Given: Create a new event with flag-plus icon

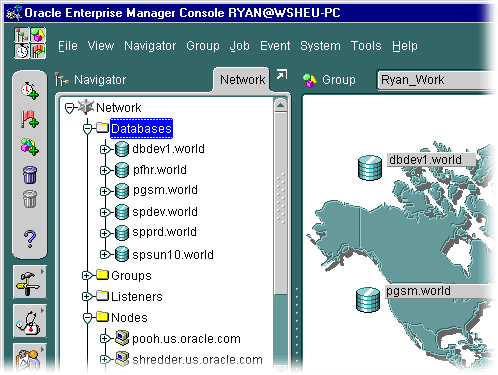Looking at the screenshot, I should (30, 119).
